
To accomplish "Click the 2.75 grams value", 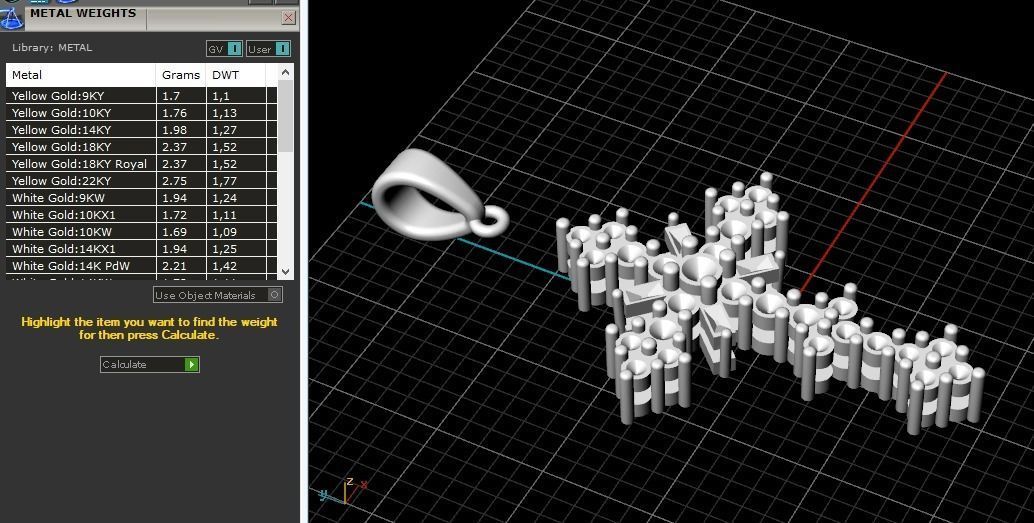I will point(174,181).
